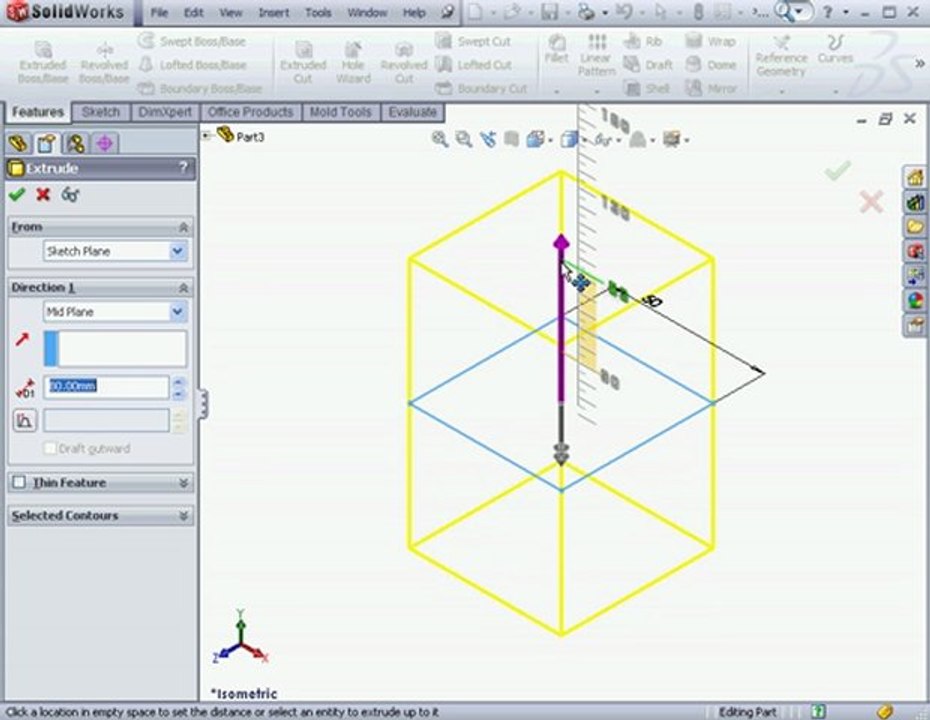Cancel the extrude with the viewport corner X

[x=871, y=202]
